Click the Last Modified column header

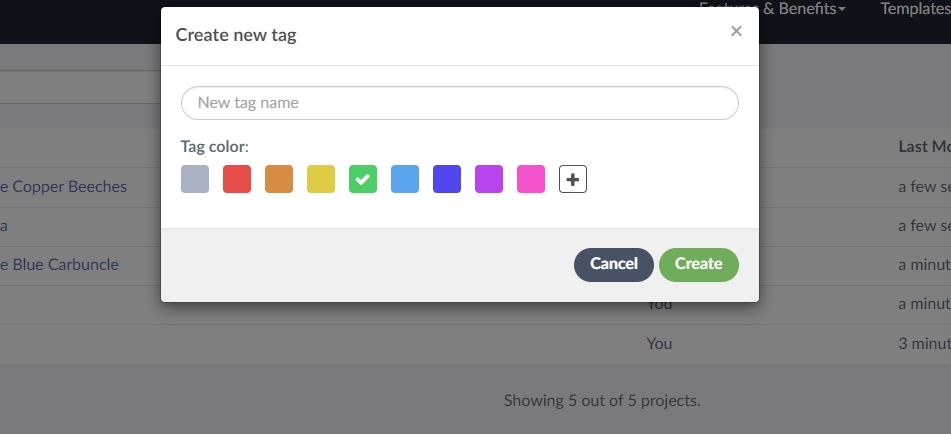pyautogui.click(x=923, y=147)
